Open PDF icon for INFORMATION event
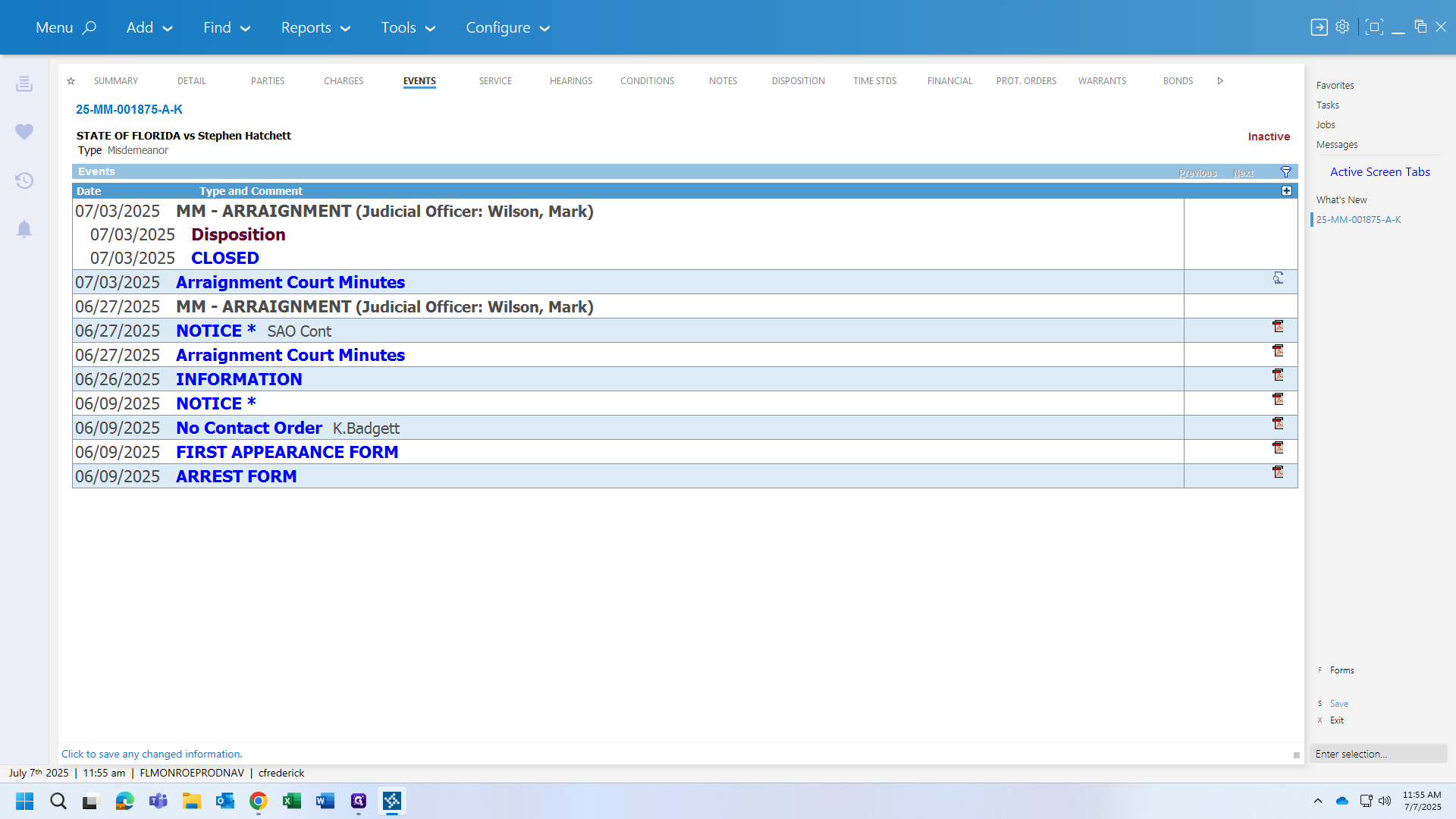 [1278, 375]
